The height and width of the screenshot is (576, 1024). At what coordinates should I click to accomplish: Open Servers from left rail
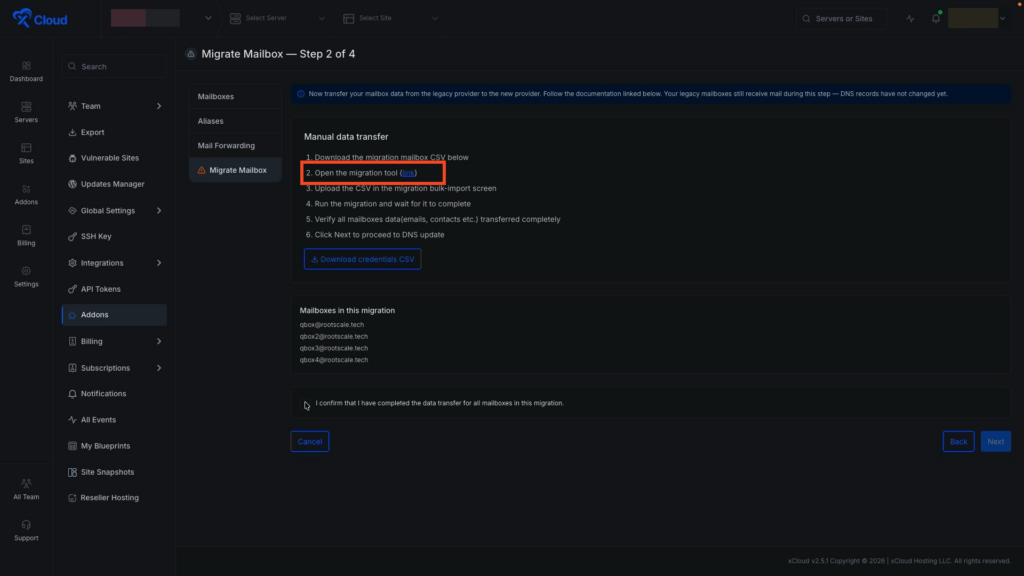[26, 113]
